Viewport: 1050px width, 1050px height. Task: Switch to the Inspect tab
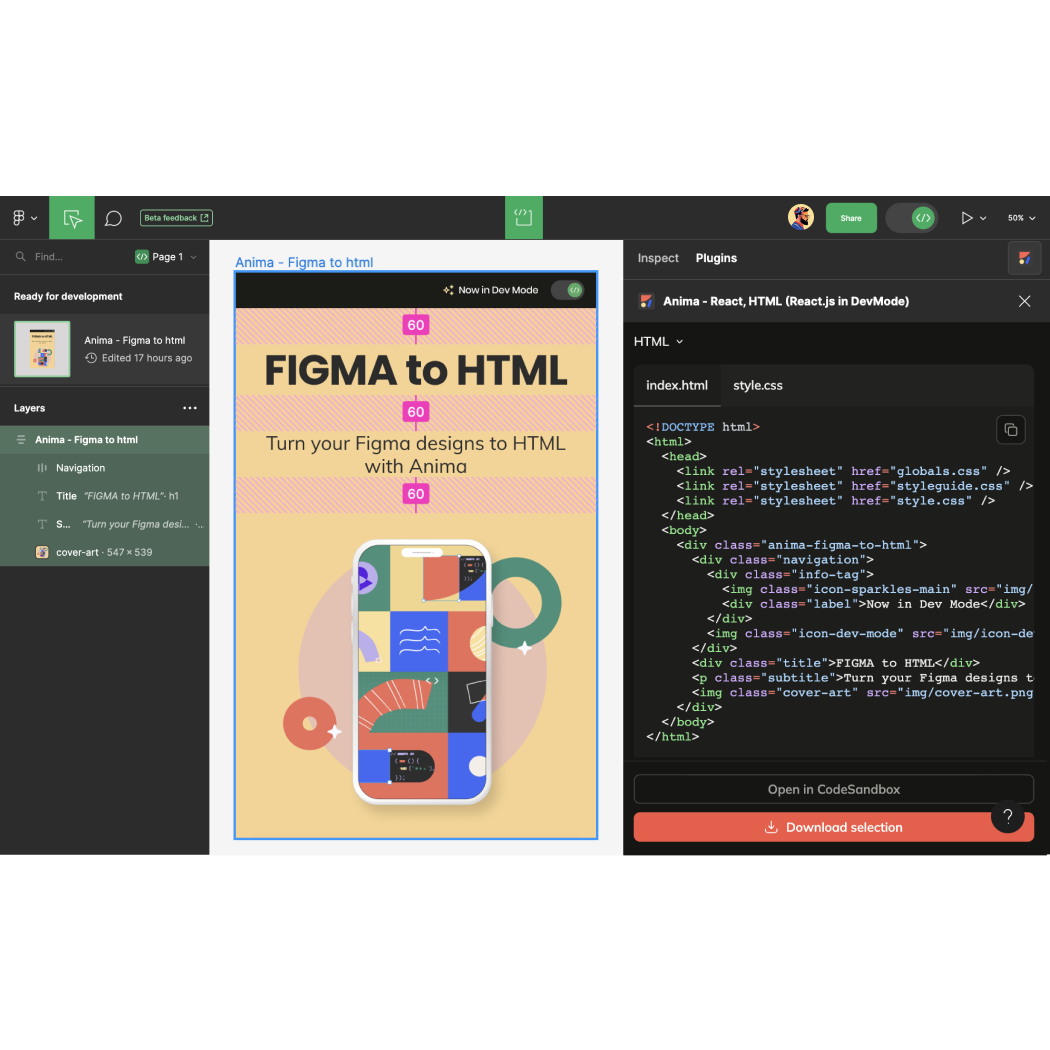click(658, 258)
